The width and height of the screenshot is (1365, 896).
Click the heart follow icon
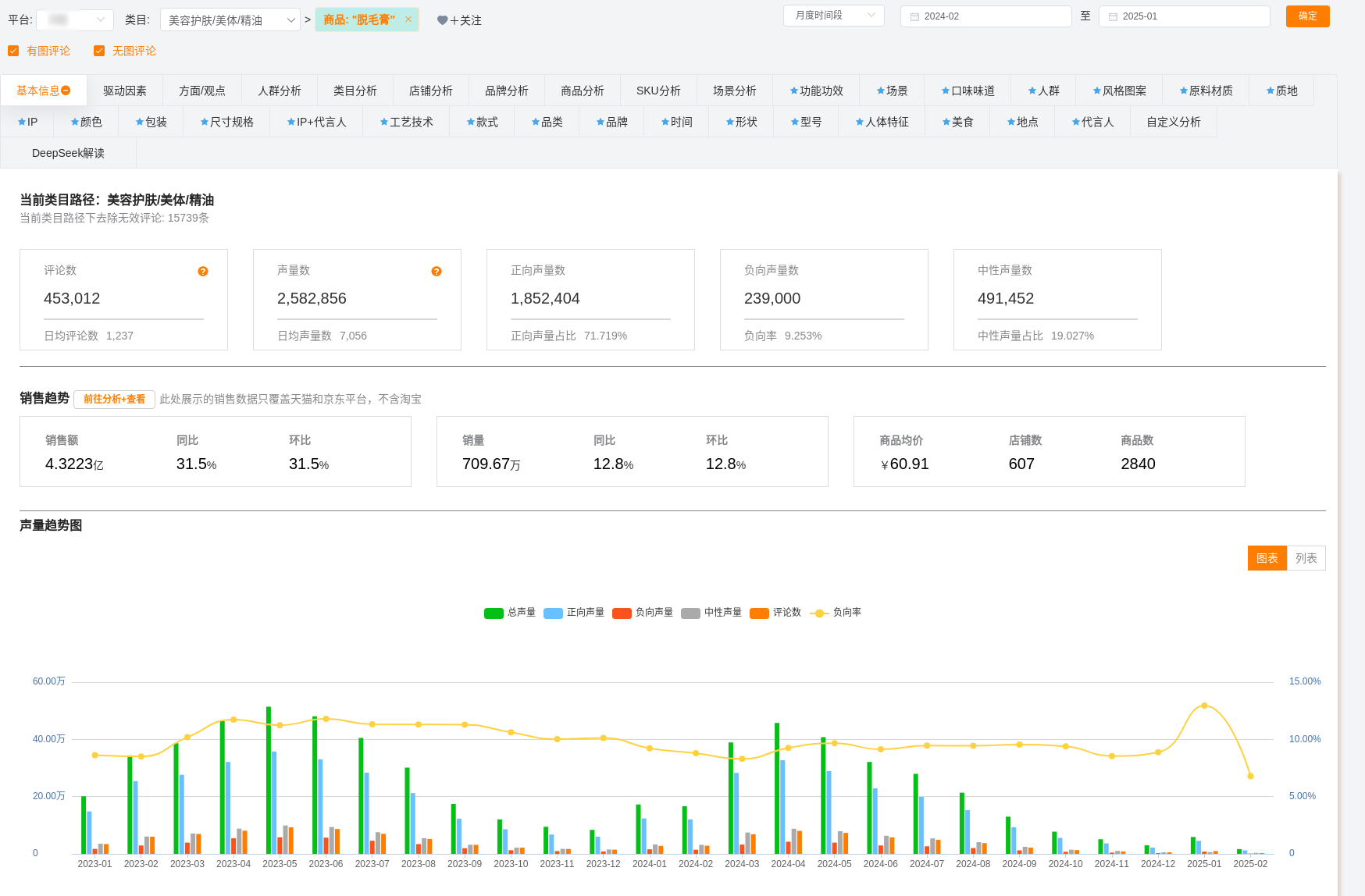tap(442, 20)
